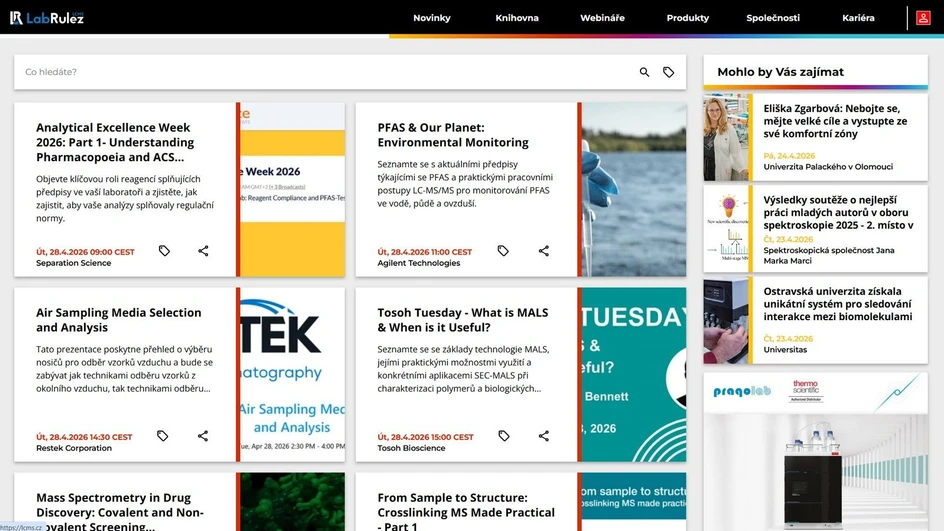Click Ostravská univerzita article thumbnail
The width and height of the screenshot is (944, 531).
tap(725, 320)
